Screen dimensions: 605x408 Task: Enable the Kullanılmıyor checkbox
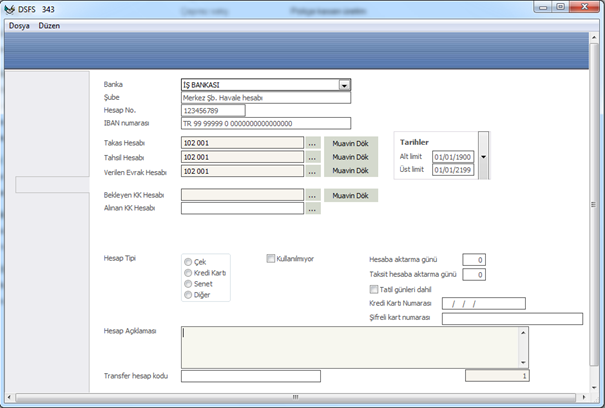271,258
